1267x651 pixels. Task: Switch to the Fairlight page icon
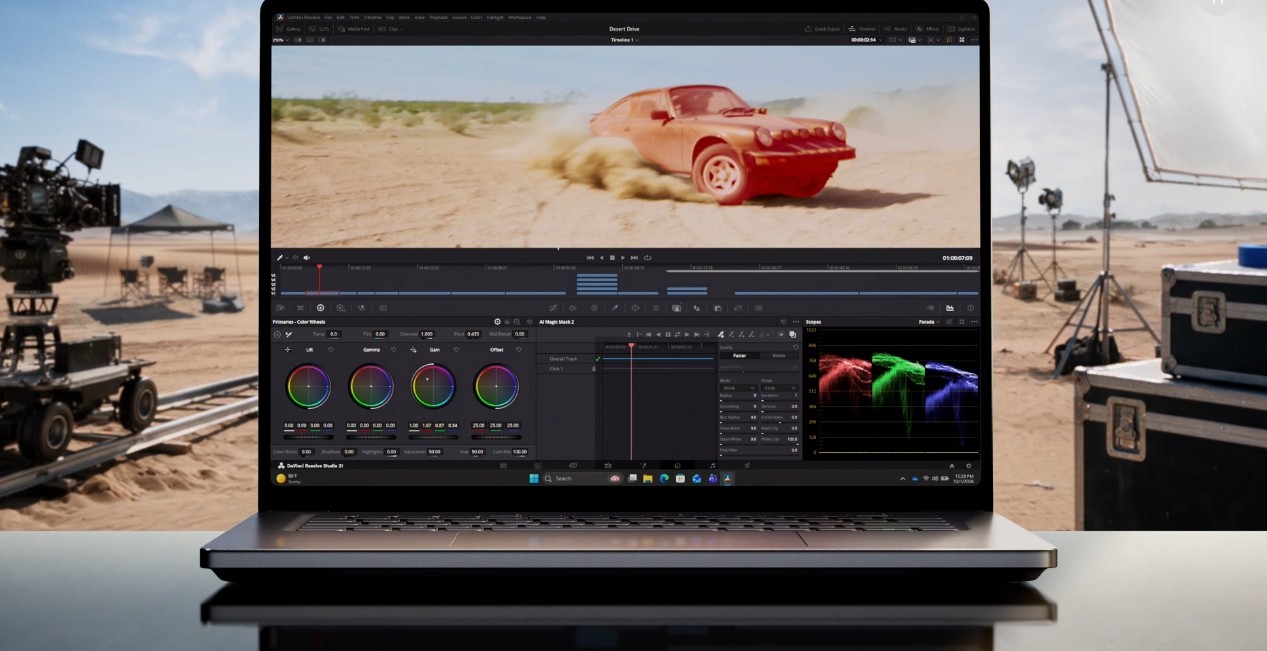coord(712,466)
